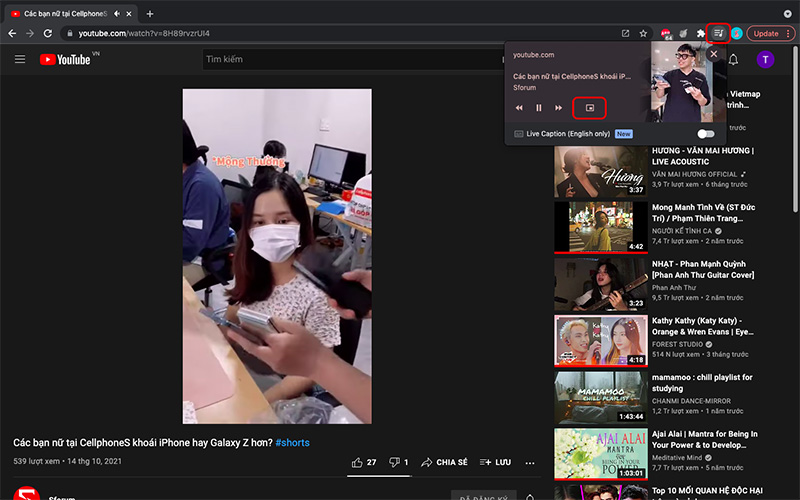Open the Chrome three-dot menu beside Update
The width and height of the screenshot is (800, 500).
[789, 34]
